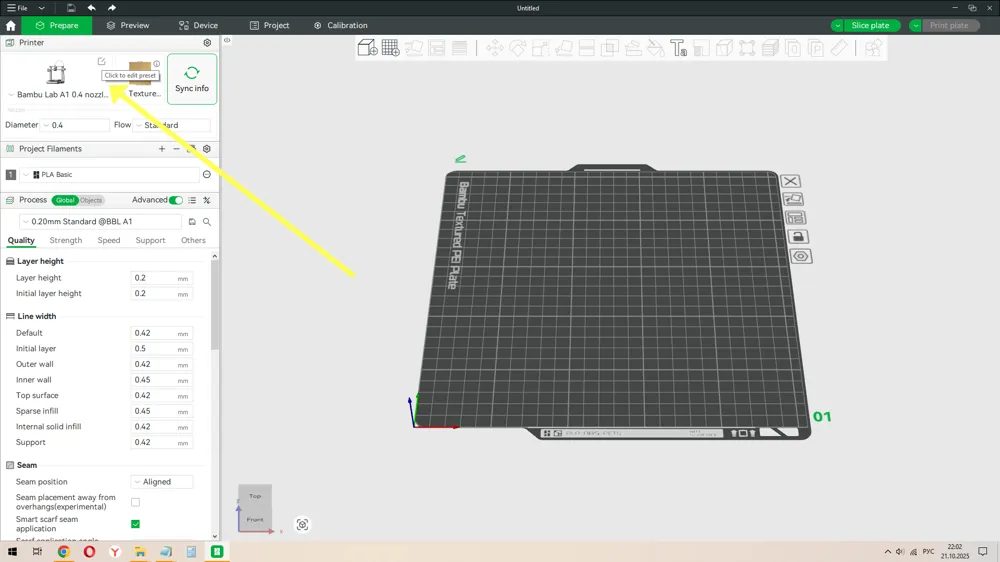Viewport: 1000px width, 562px height.
Task: Click the bed type Texture thumbnail
Action: pyautogui.click(x=140, y=73)
